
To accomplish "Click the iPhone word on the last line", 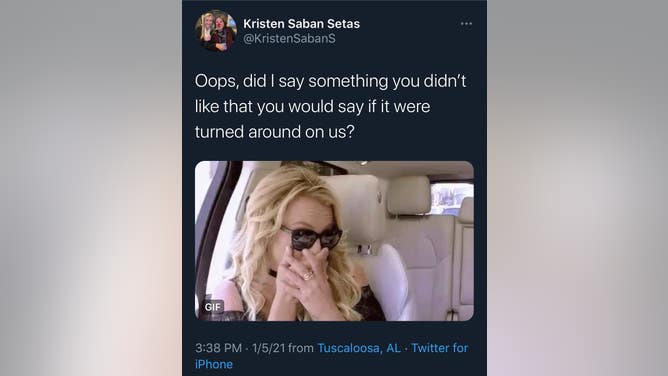I will tap(214, 364).
